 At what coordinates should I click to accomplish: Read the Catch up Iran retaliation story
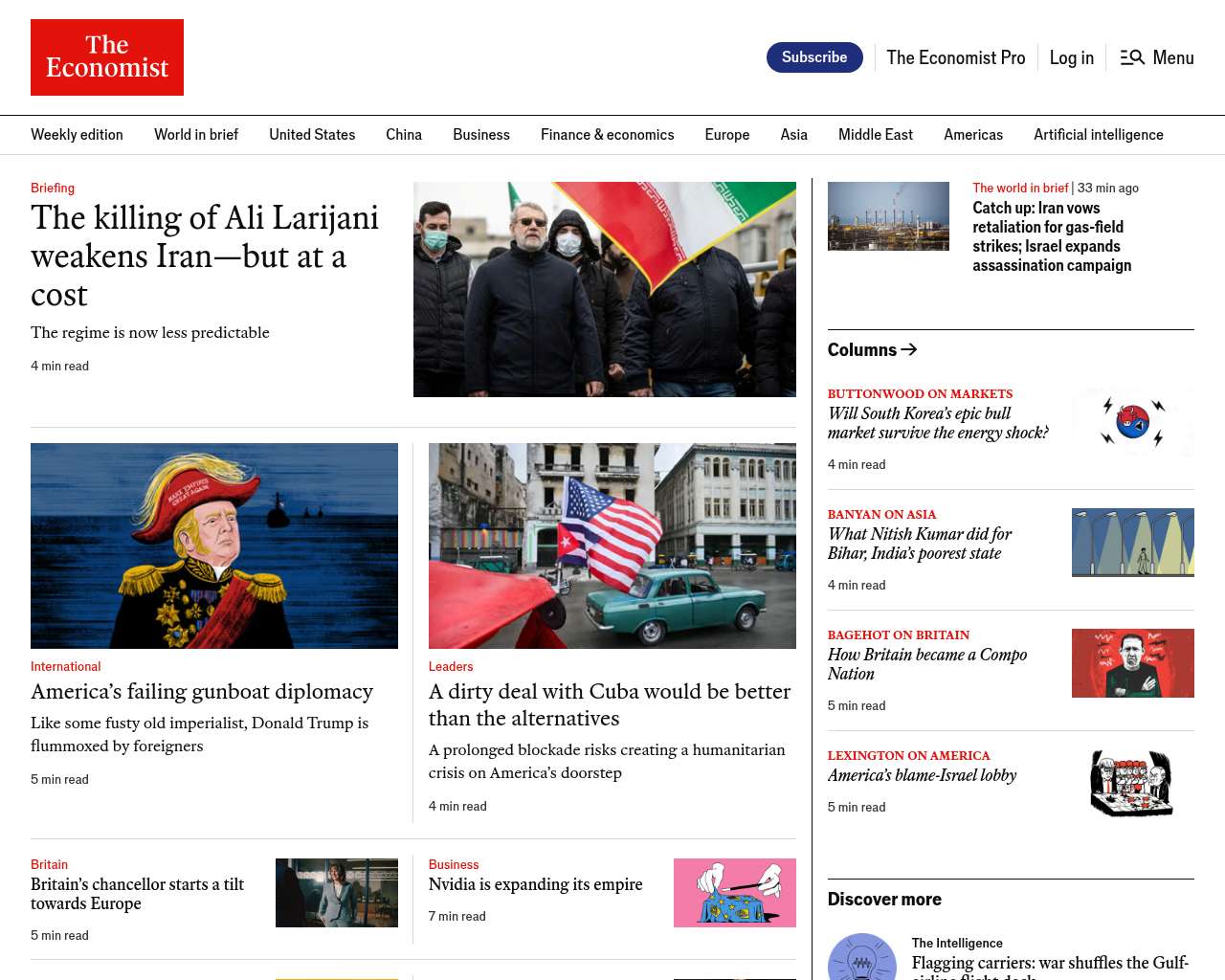point(1052,236)
